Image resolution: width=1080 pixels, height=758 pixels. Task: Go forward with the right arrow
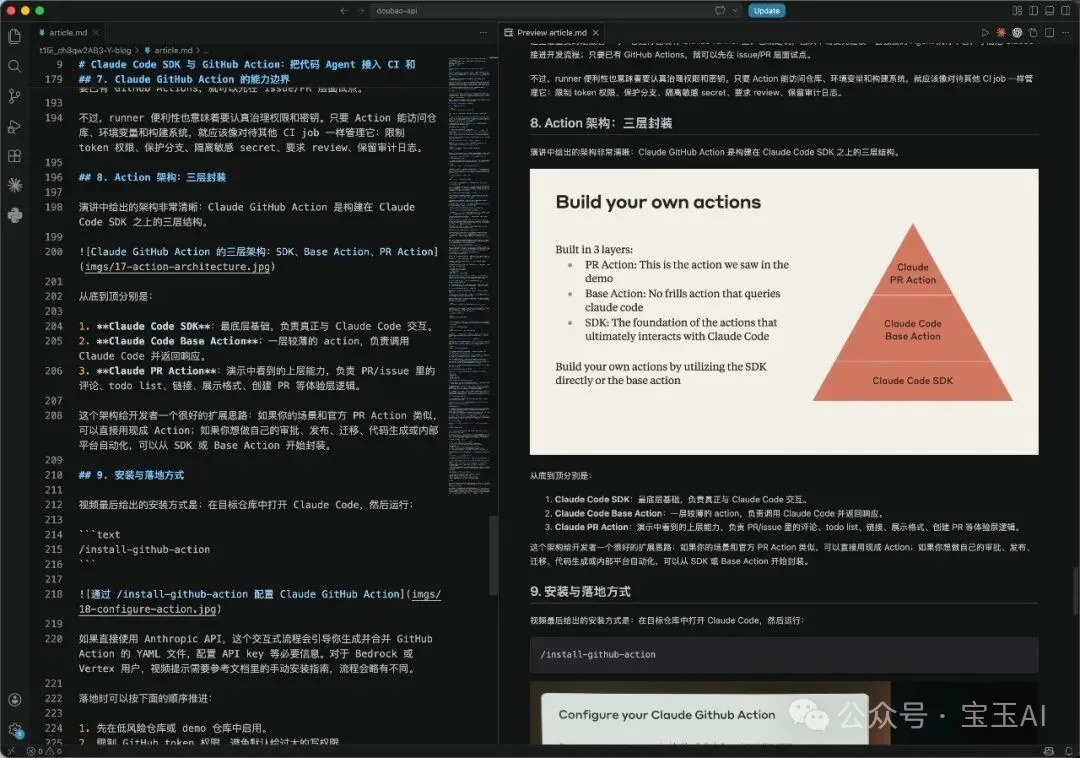362,10
